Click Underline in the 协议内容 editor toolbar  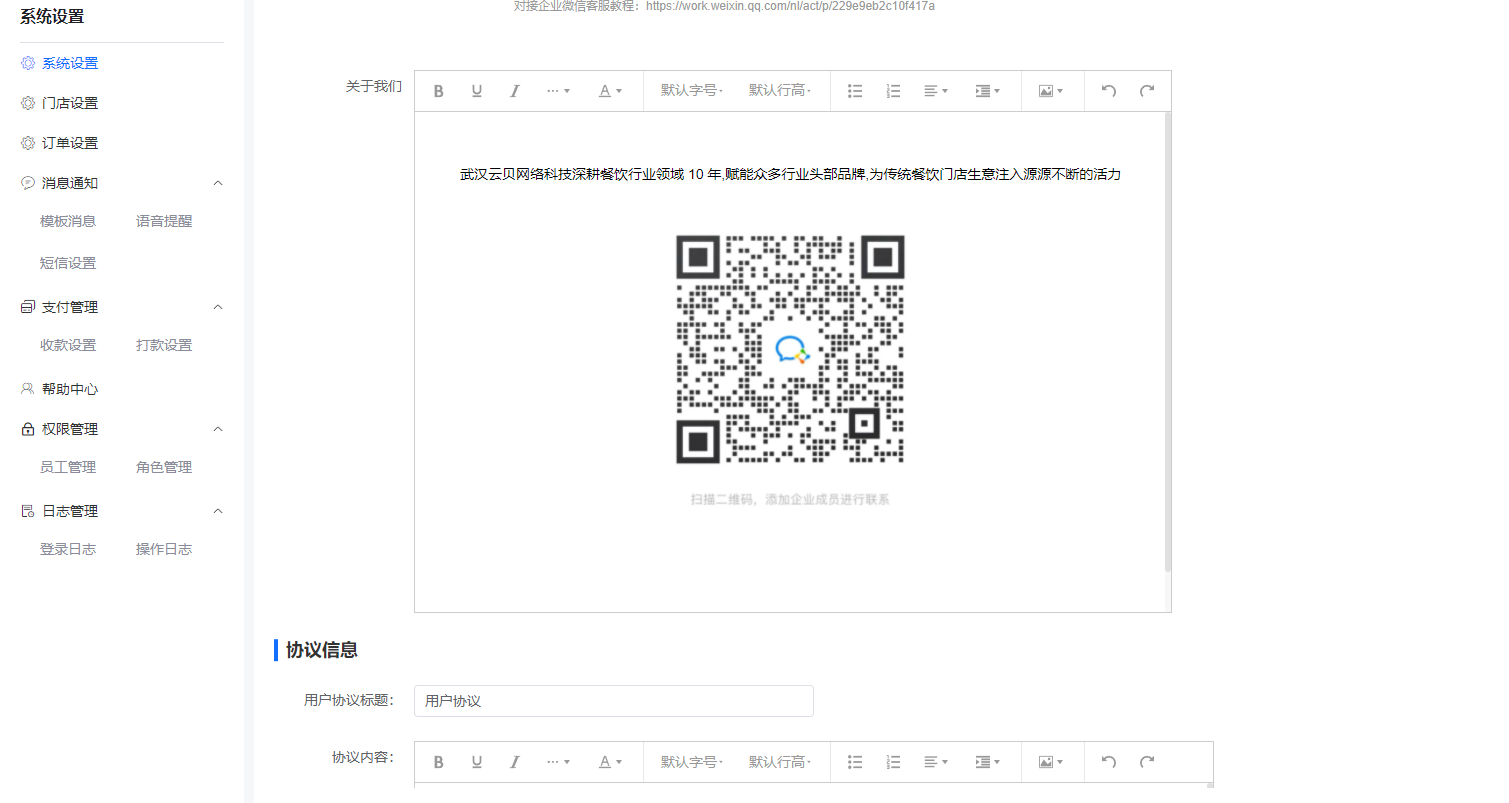coord(477,762)
